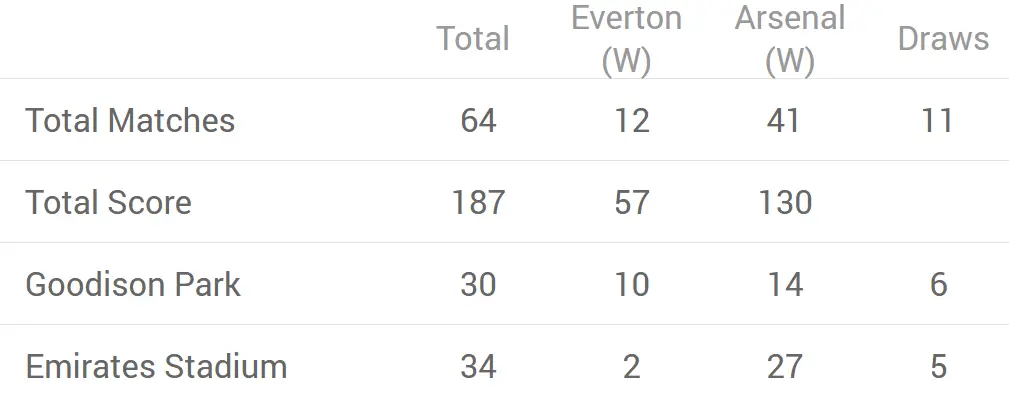Select the Goodison Park row label
Viewport: 1009px width, 404px height.
coord(133,285)
